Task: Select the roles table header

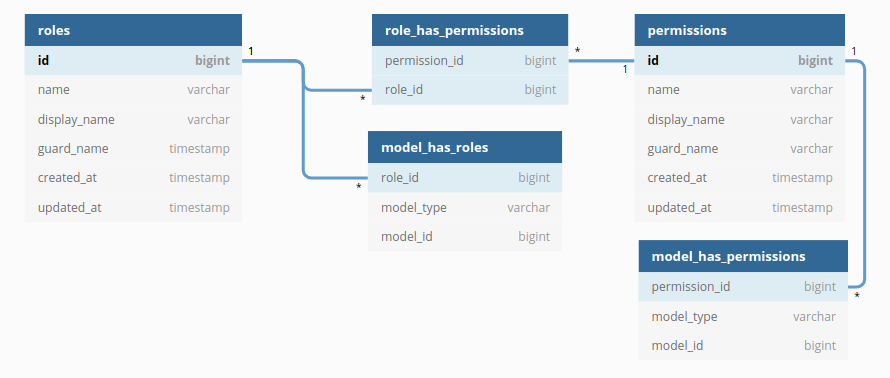Action: coord(133,30)
